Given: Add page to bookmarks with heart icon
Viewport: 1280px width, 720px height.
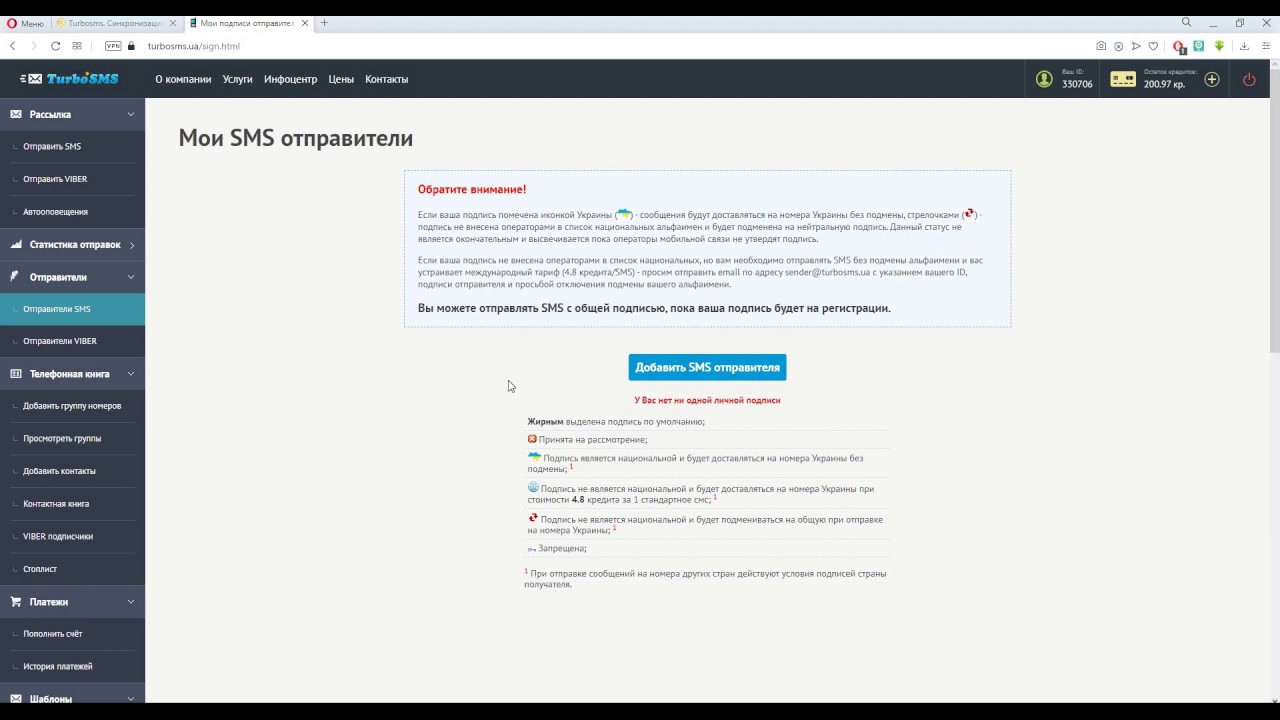Looking at the screenshot, I should pyautogui.click(x=1153, y=46).
